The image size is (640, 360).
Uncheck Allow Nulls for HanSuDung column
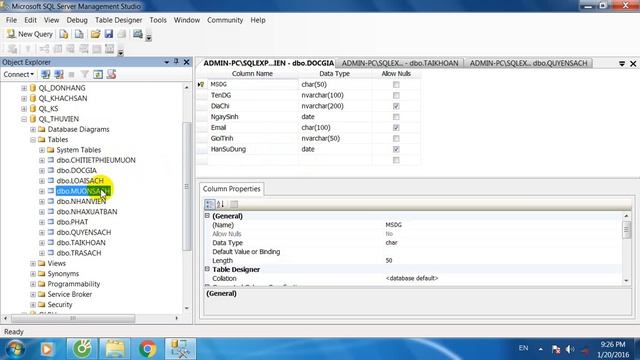(396, 149)
